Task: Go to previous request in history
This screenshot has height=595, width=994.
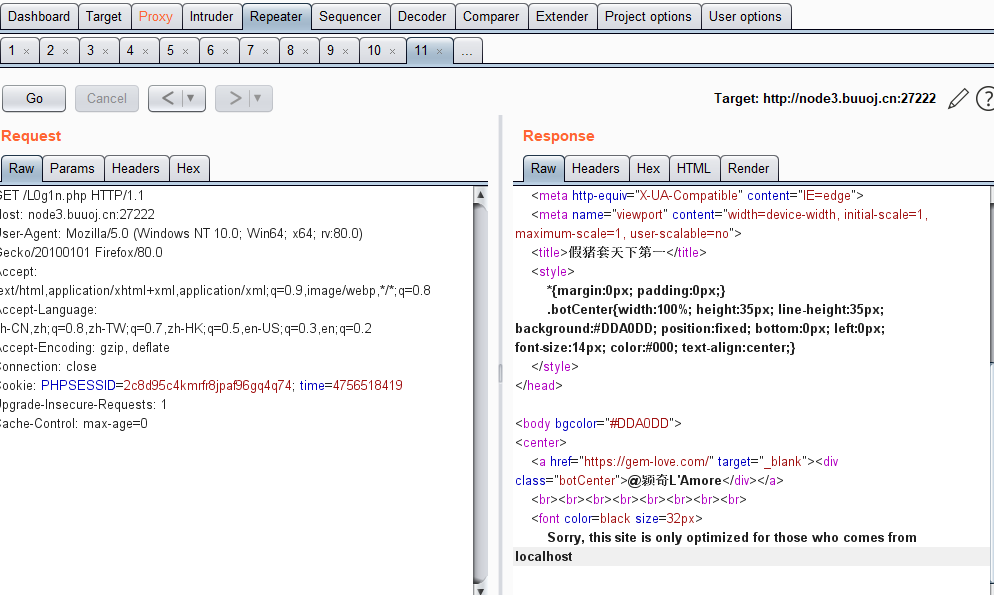Action: pyautogui.click(x=167, y=98)
